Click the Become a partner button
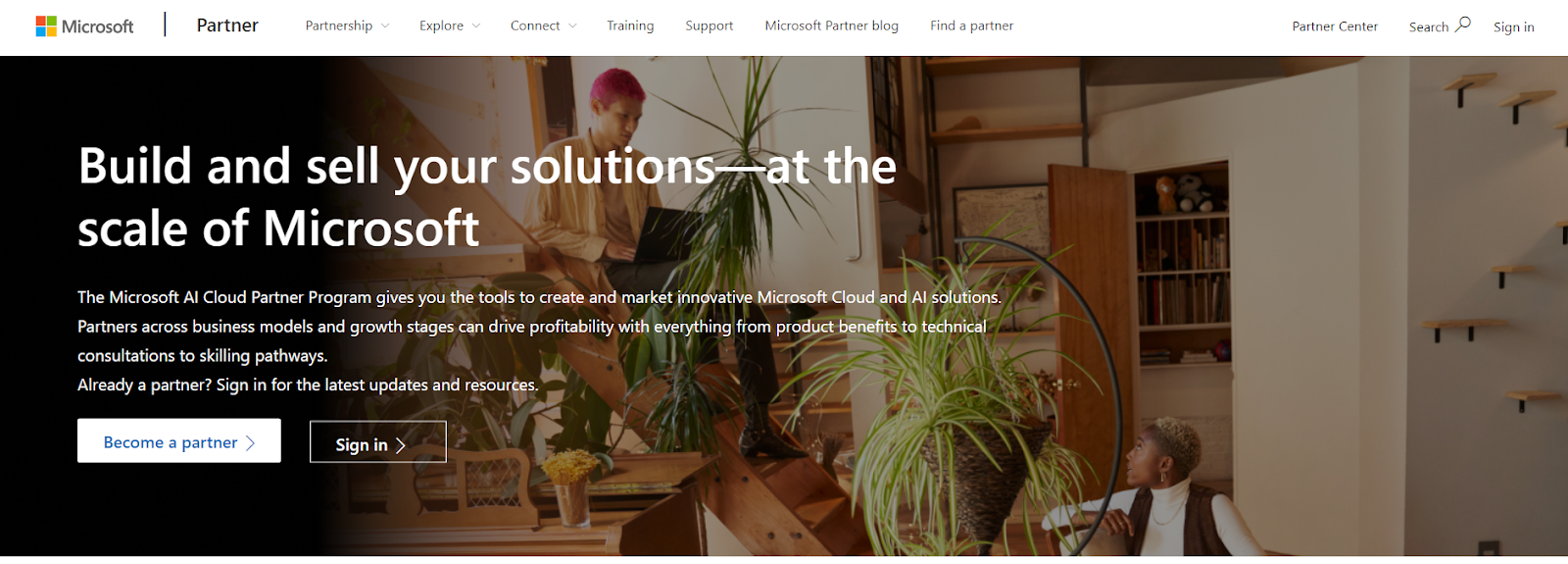The image size is (1568, 564). coord(179,441)
